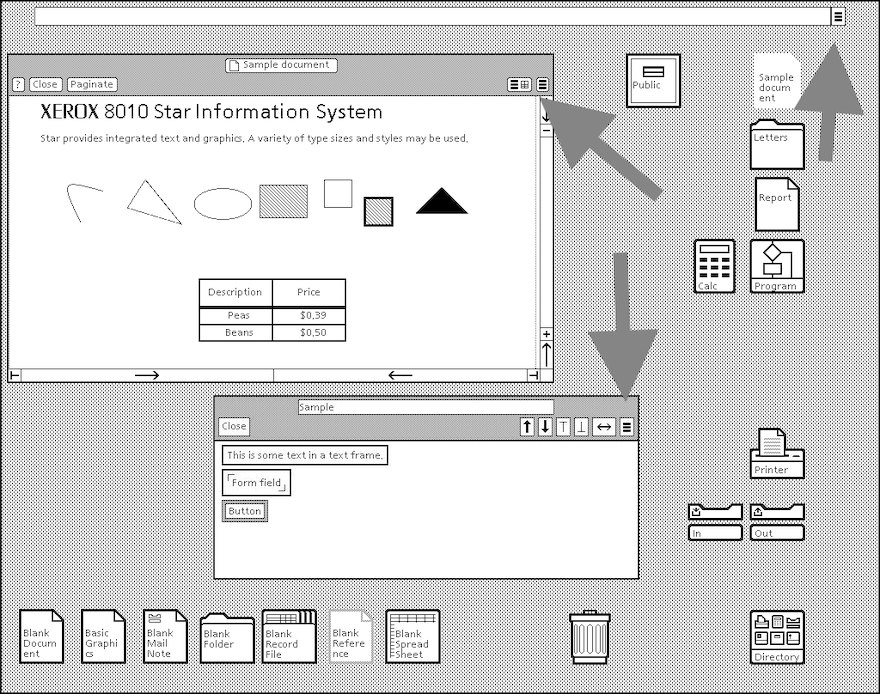Open the In mail tray

tap(716, 522)
